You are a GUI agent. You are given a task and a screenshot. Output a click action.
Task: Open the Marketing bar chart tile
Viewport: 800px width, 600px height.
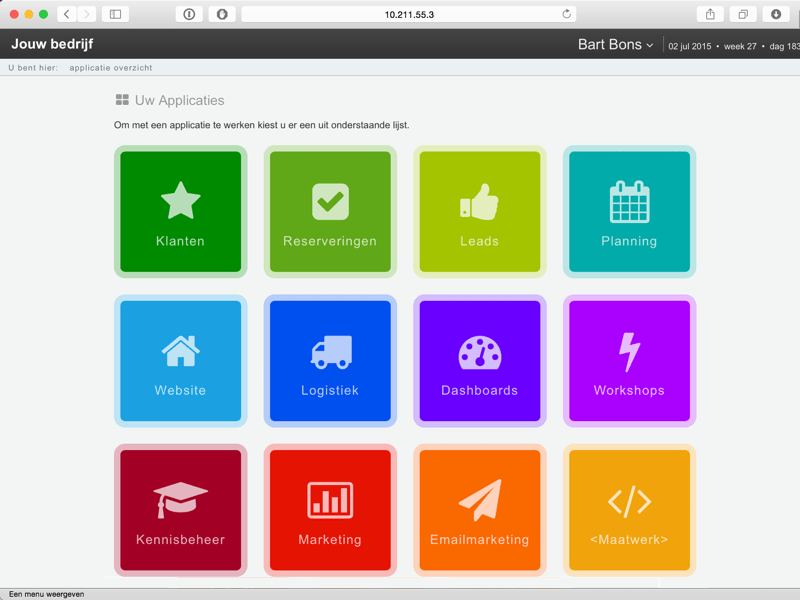330,510
